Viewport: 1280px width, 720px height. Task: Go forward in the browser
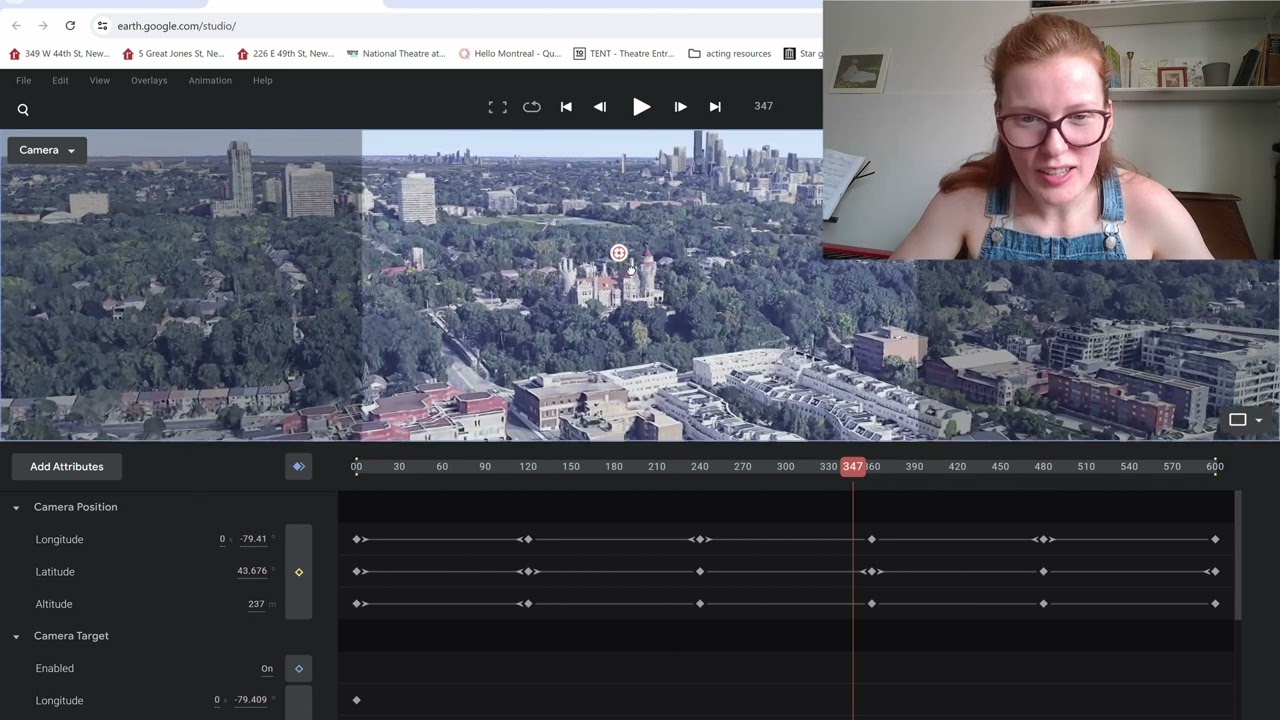pos(43,25)
